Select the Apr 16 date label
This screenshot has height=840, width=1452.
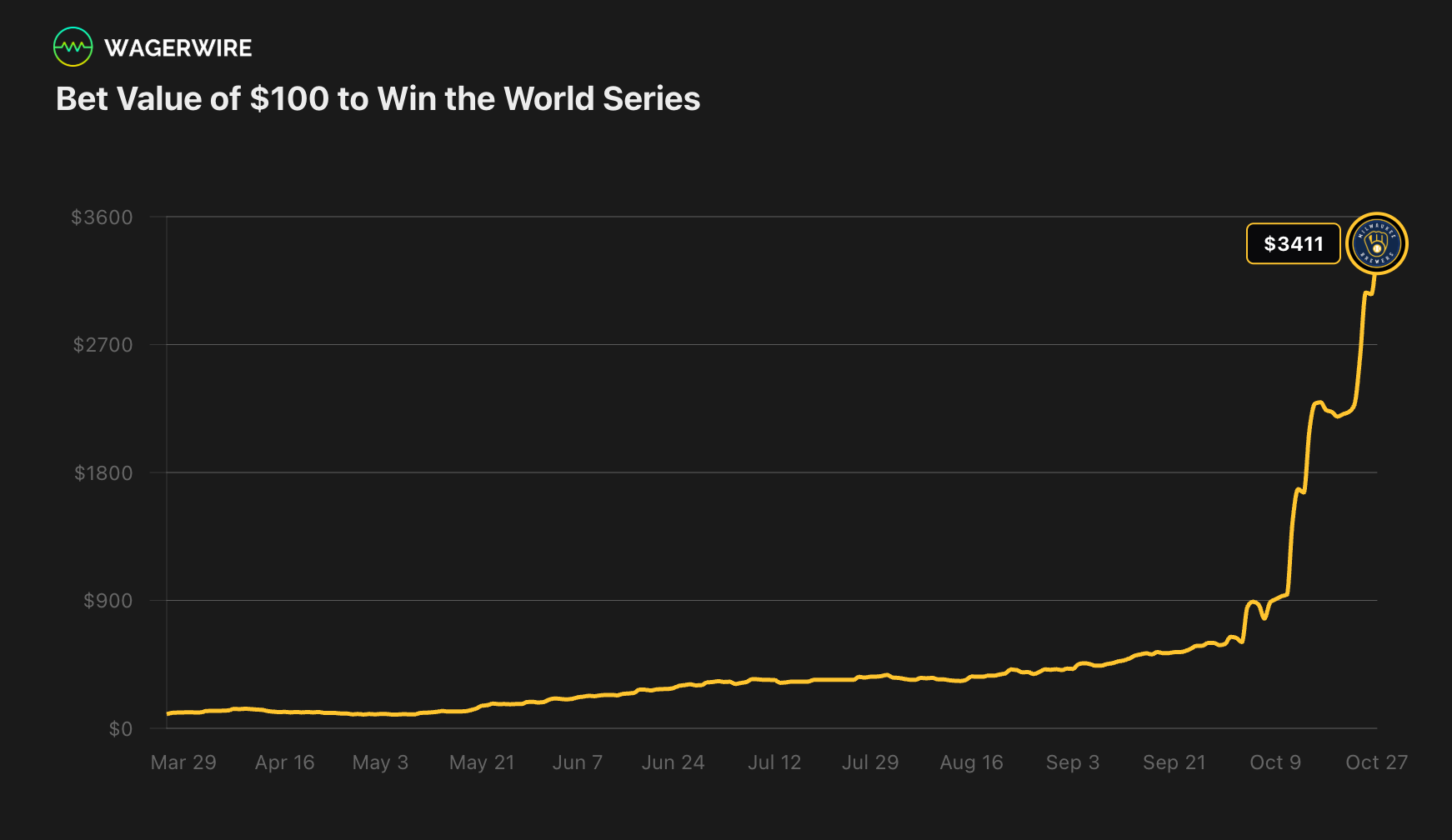pyautogui.click(x=284, y=762)
